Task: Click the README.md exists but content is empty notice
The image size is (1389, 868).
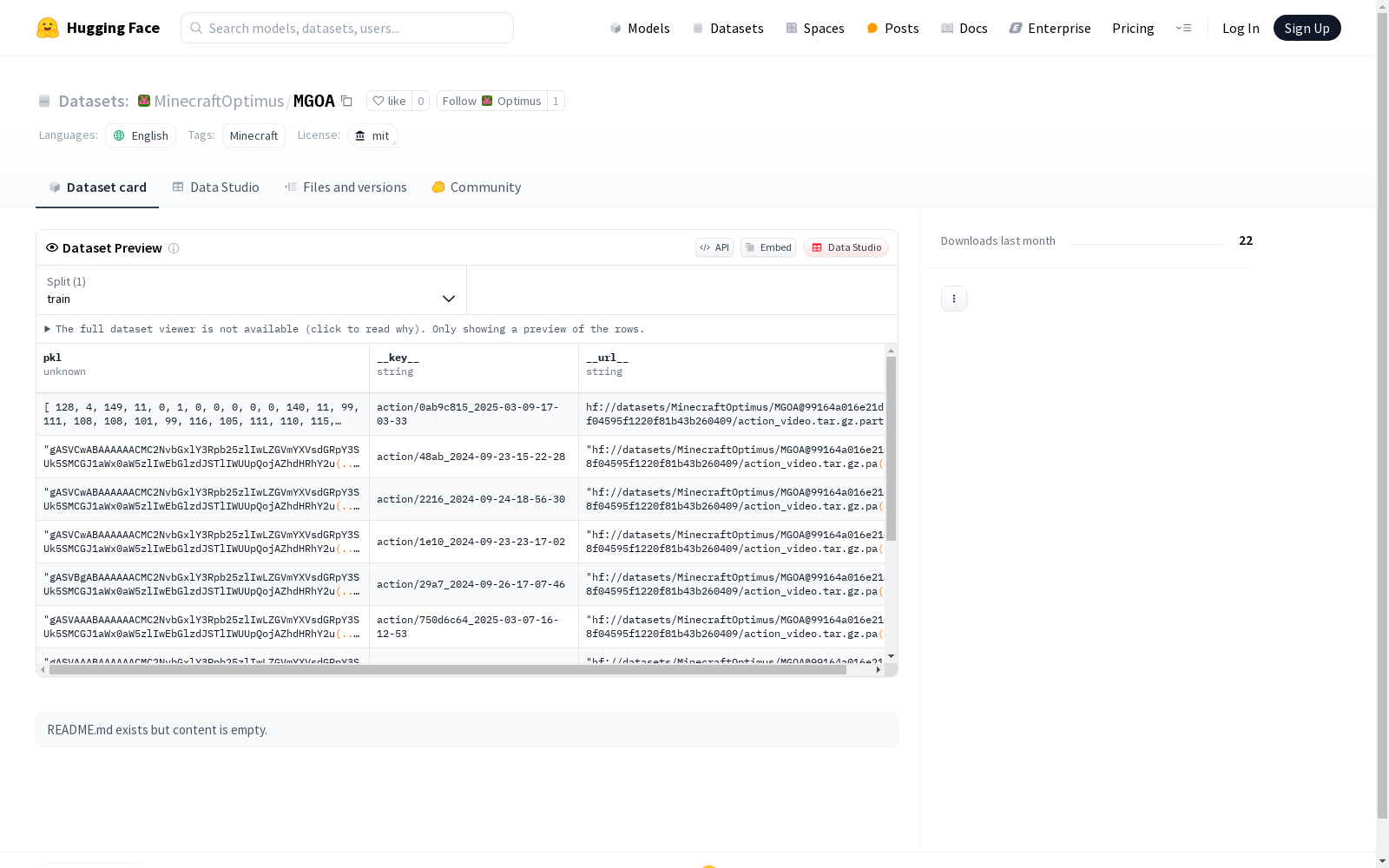Action: (x=467, y=730)
